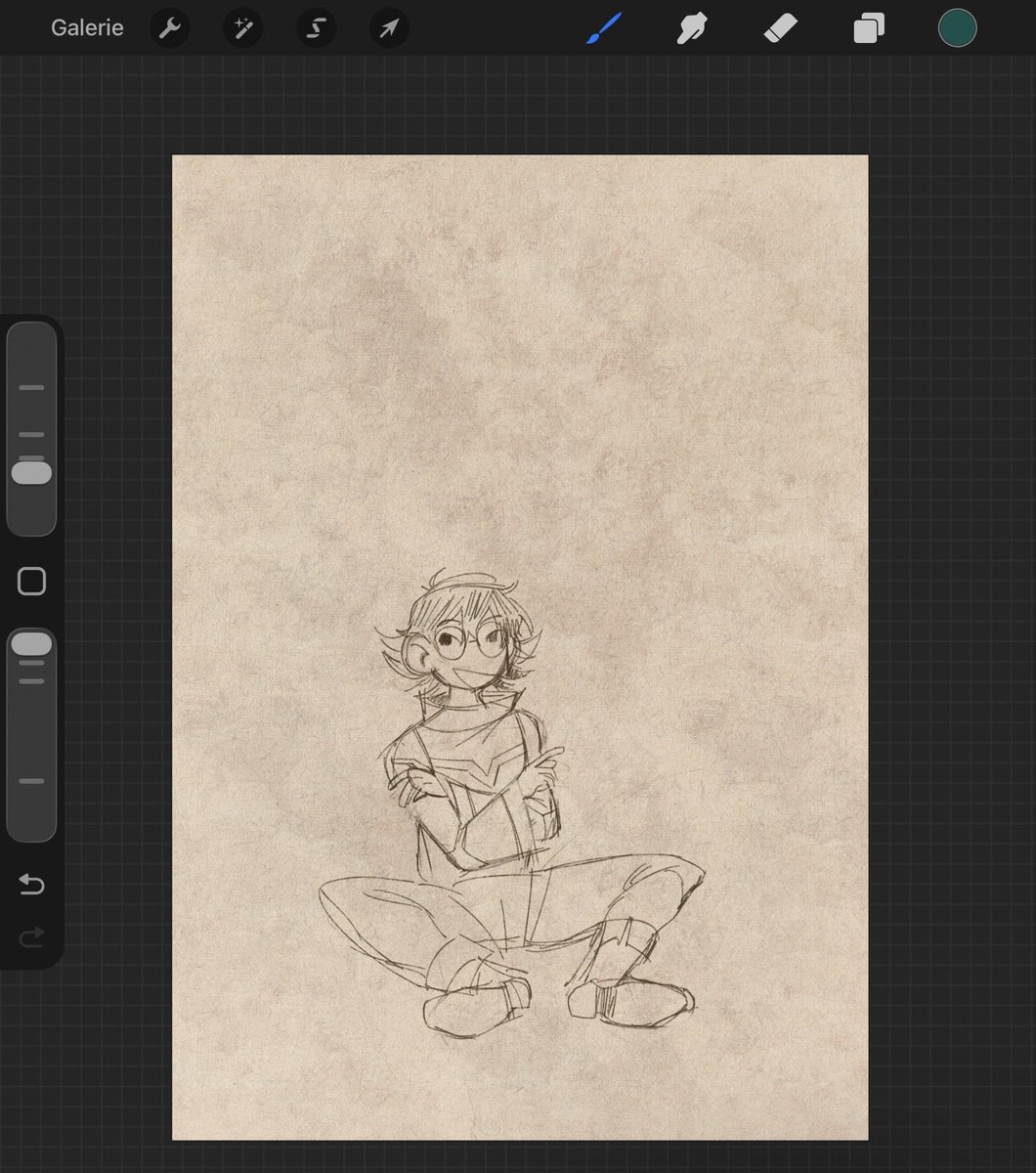1036x1173 pixels.
Task: Open the Actions wrench menu
Action: tap(169, 28)
